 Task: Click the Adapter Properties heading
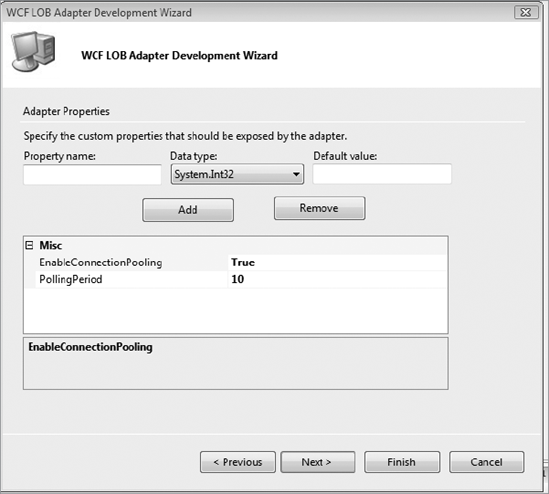click(66, 111)
